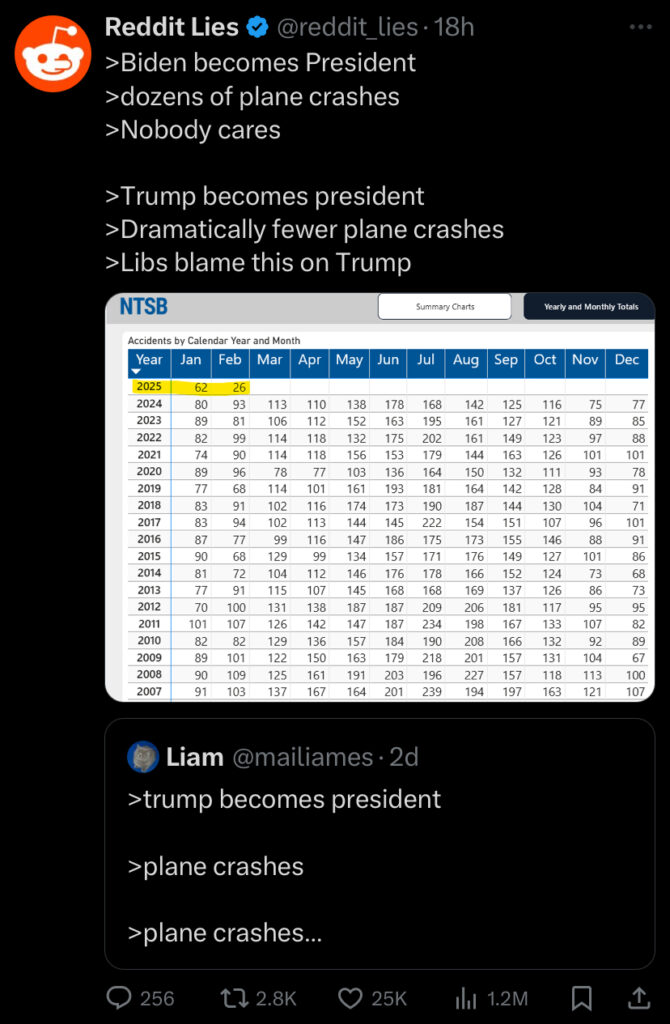The width and height of the screenshot is (670, 1024).
Task: Open the @mailiames handle link
Action: 303,758
